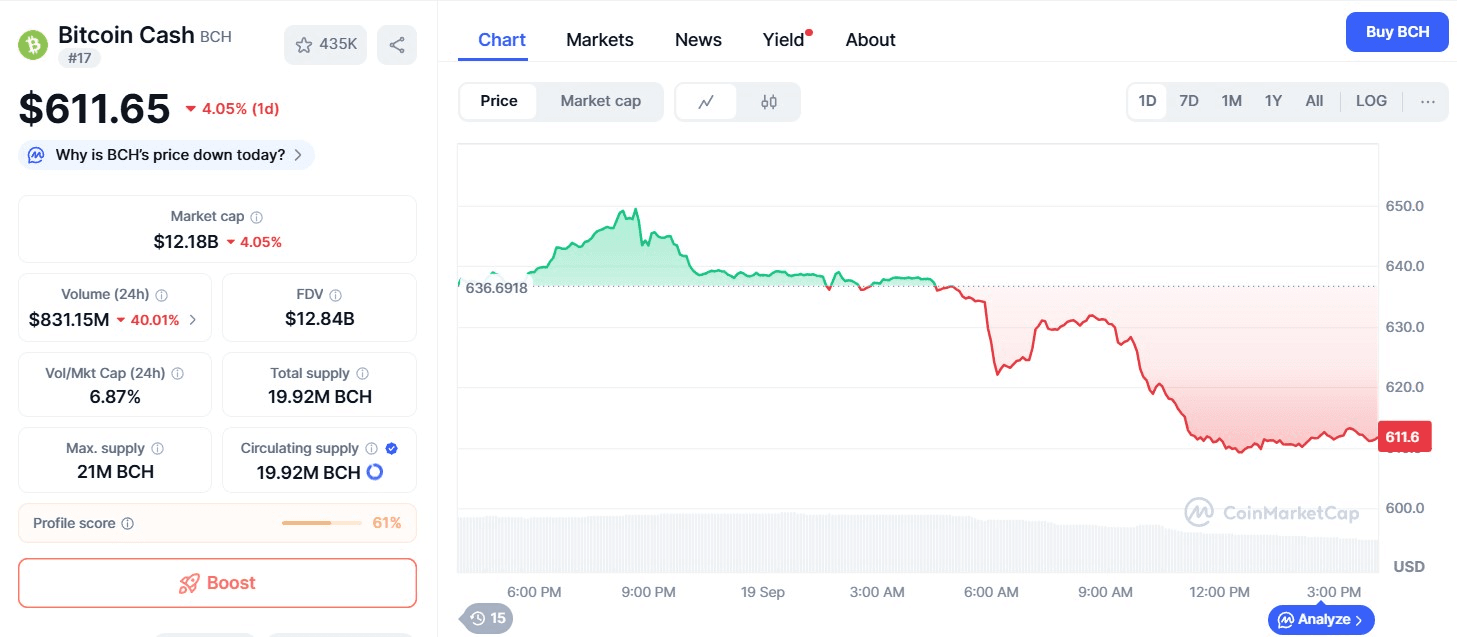The image size is (1457, 637).
Task: Switch to candlestick chart icon
Action: click(769, 101)
